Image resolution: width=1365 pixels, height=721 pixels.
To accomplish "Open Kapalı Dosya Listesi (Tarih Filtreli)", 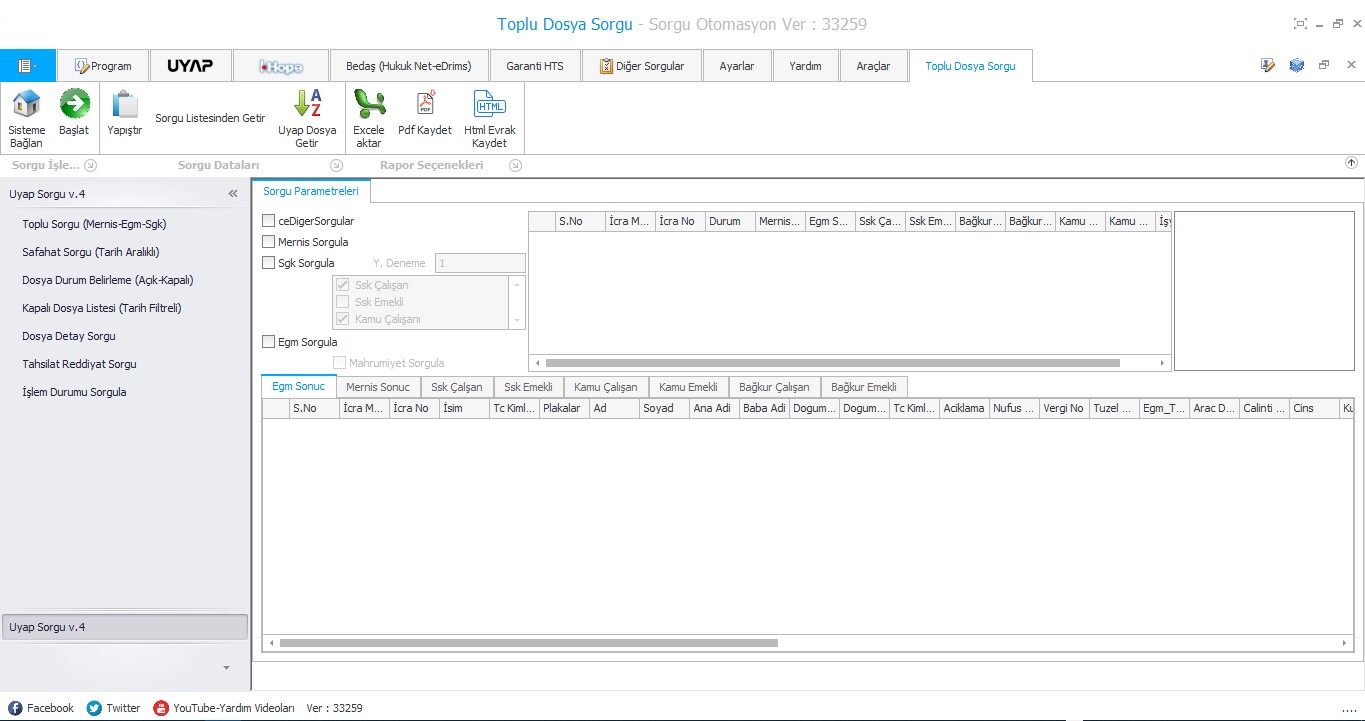I will point(102,308).
